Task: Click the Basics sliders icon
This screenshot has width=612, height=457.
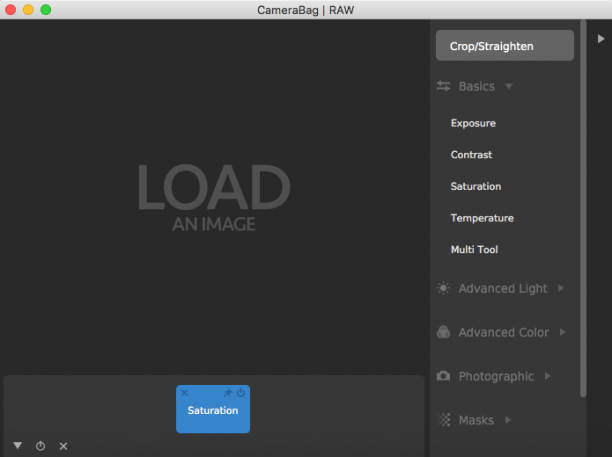Action: coord(443,86)
